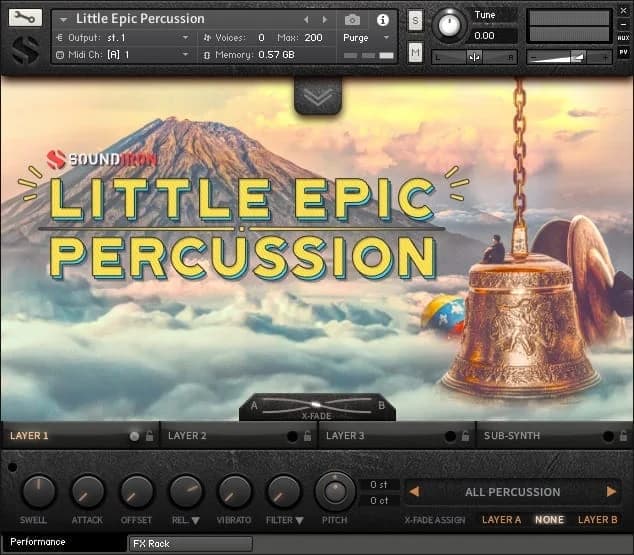This screenshot has height=555, width=634.
Task: Click the SWELL knob
Action: click(38, 492)
